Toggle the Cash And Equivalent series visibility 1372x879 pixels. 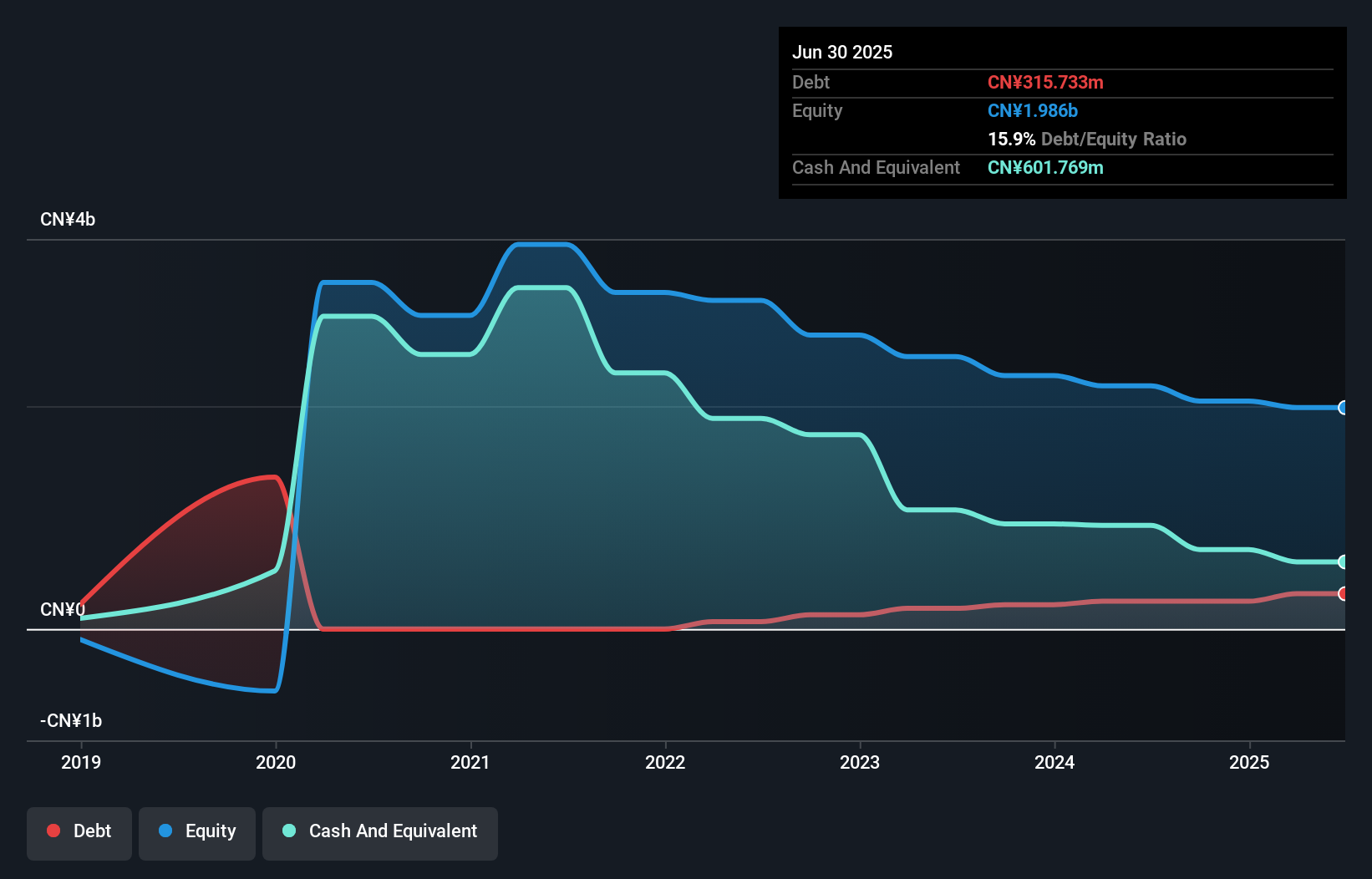[x=379, y=832]
